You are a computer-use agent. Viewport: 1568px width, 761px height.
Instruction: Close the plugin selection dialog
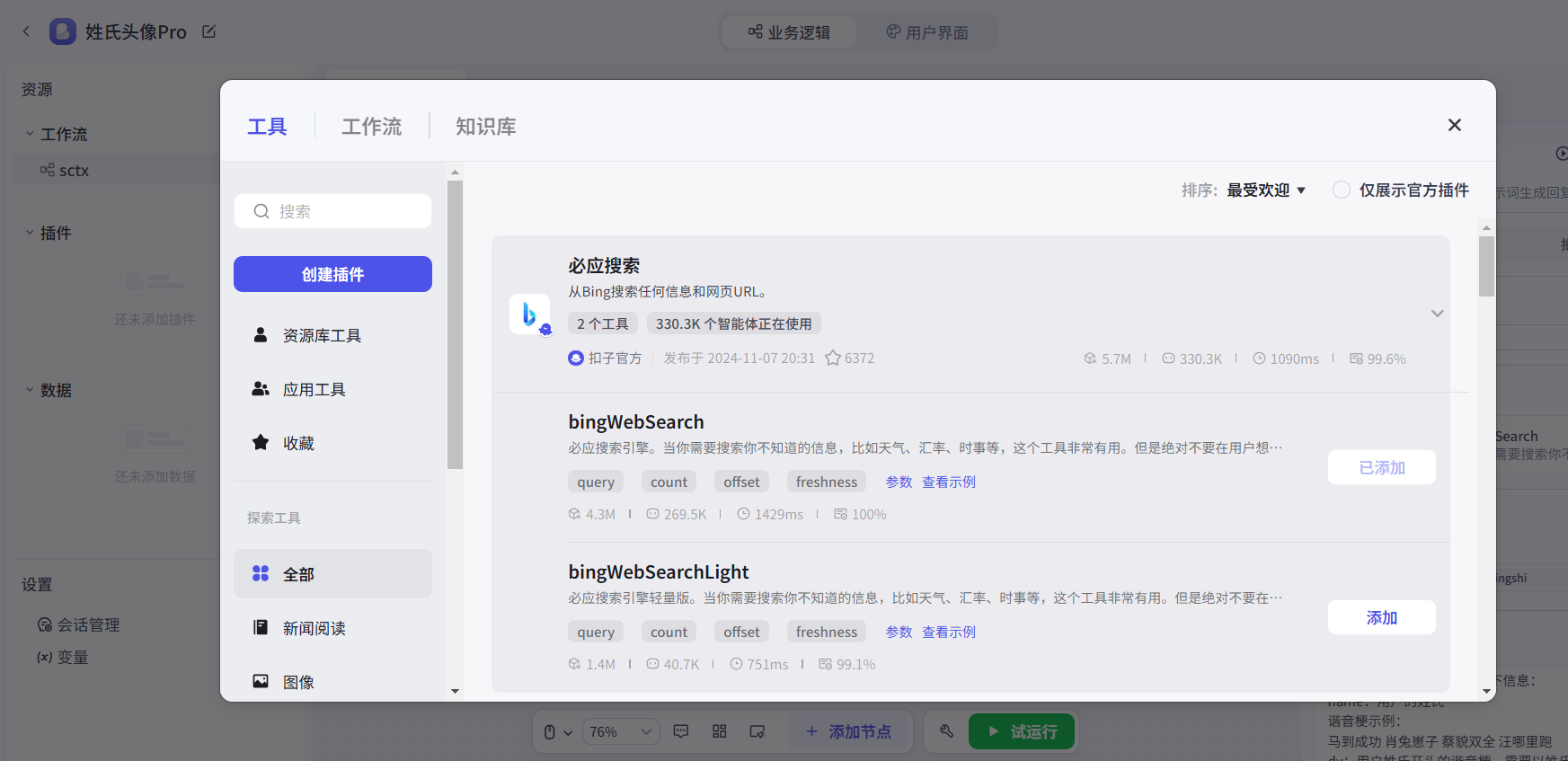1455,125
